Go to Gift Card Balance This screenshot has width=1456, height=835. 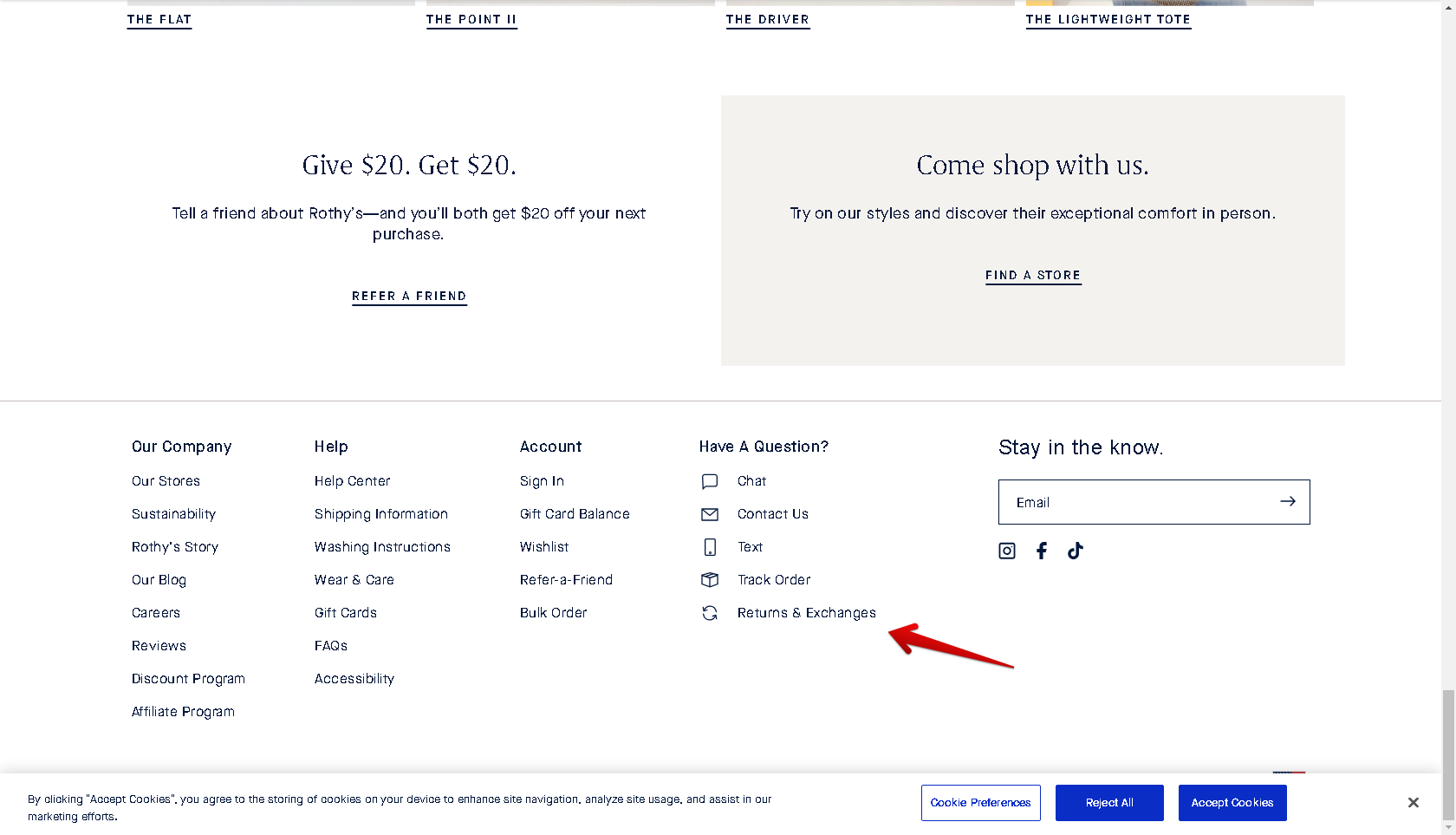[x=575, y=514]
